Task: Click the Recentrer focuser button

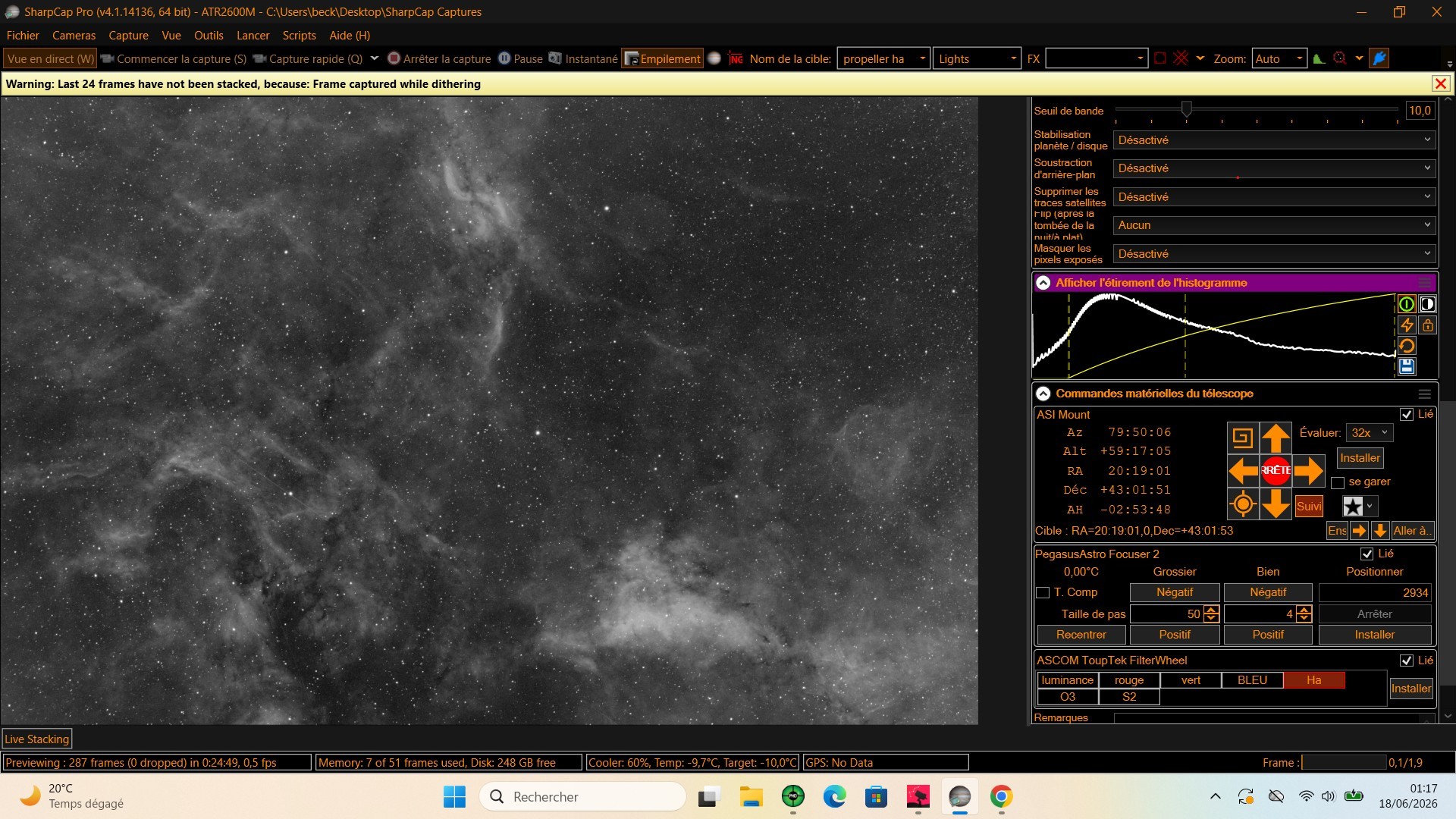Action: click(x=1081, y=635)
